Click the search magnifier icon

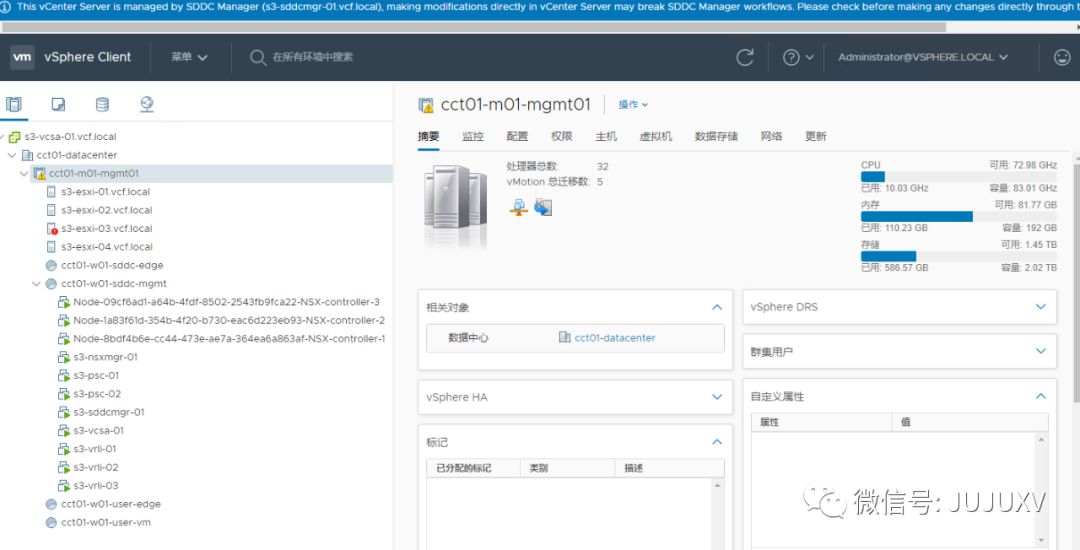[258, 57]
